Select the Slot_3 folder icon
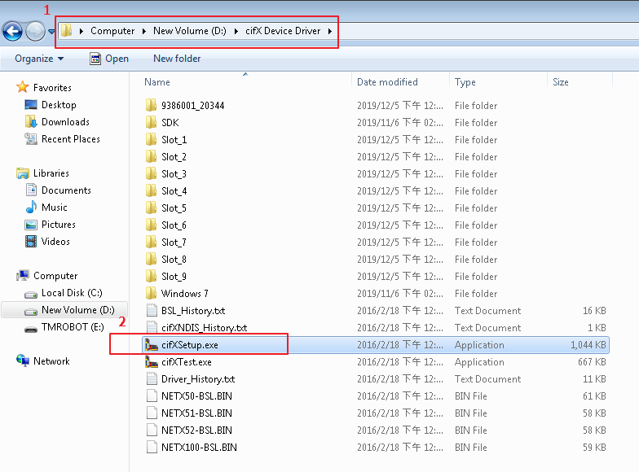 pos(151,174)
